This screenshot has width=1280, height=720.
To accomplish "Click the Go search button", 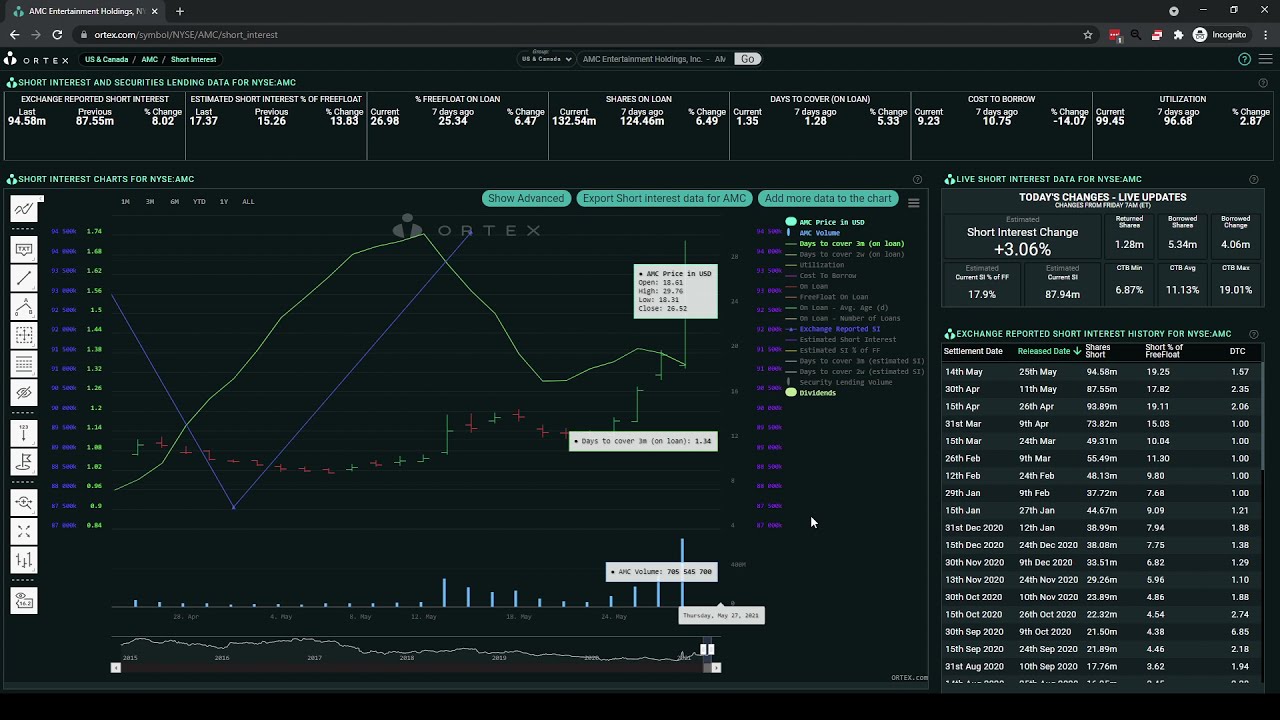I will coord(747,59).
